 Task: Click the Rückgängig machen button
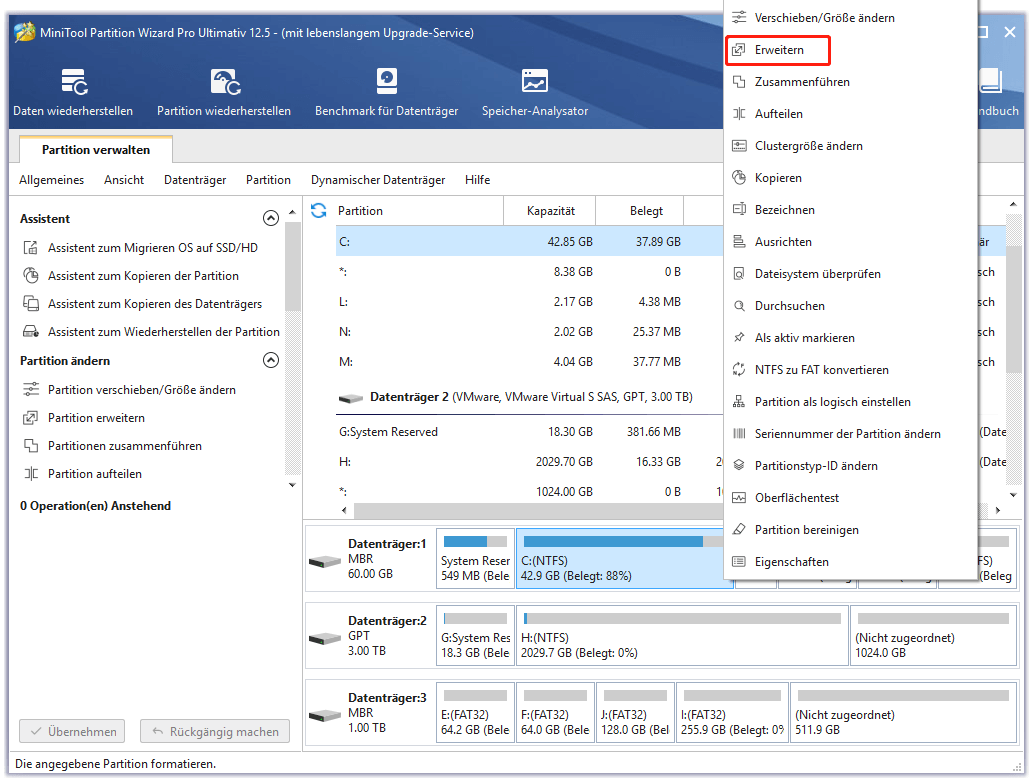[214, 732]
